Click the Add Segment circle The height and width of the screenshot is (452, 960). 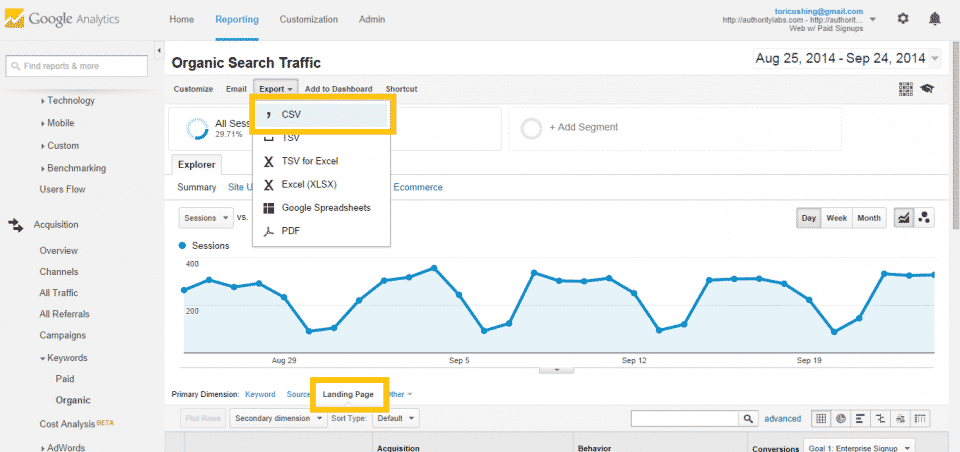(x=531, y=129)
